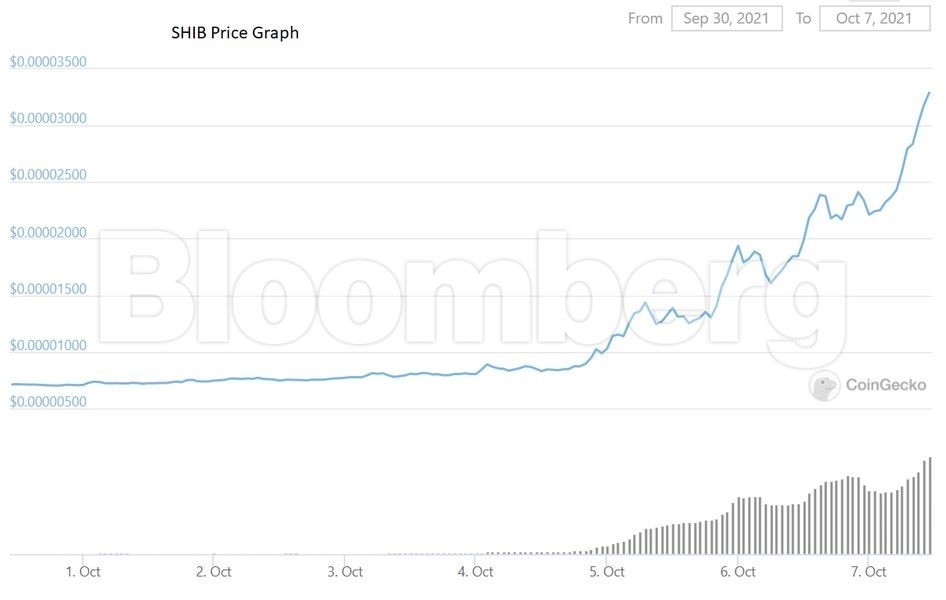Click the 4. Oct date marker

point(476,572)
